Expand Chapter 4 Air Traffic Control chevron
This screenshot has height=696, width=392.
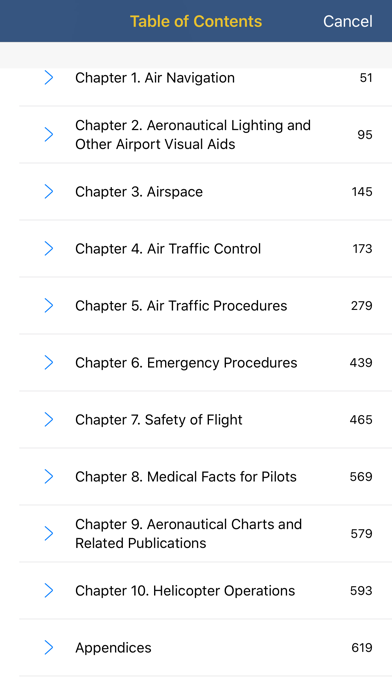click(49, 249)
